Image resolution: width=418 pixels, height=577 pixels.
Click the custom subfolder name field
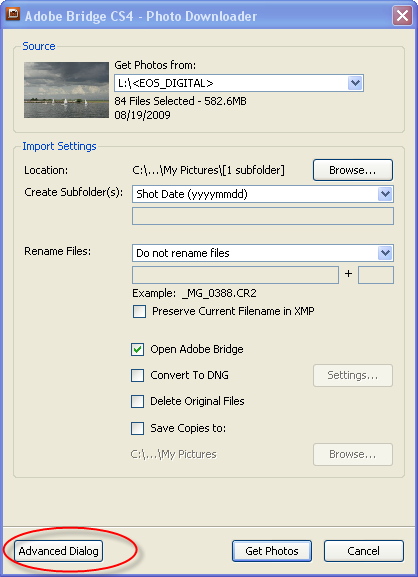tap(263, 216)
